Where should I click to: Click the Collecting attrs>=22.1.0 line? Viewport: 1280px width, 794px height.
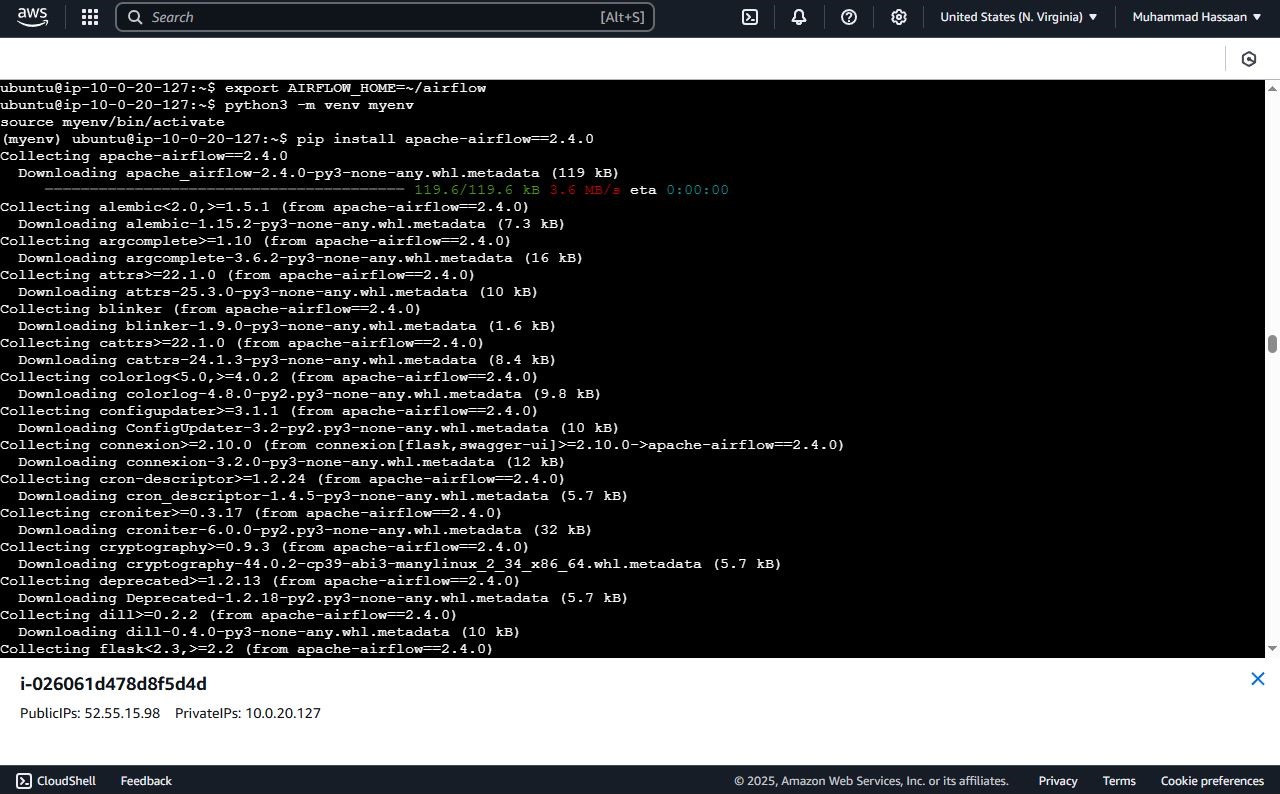238,275
